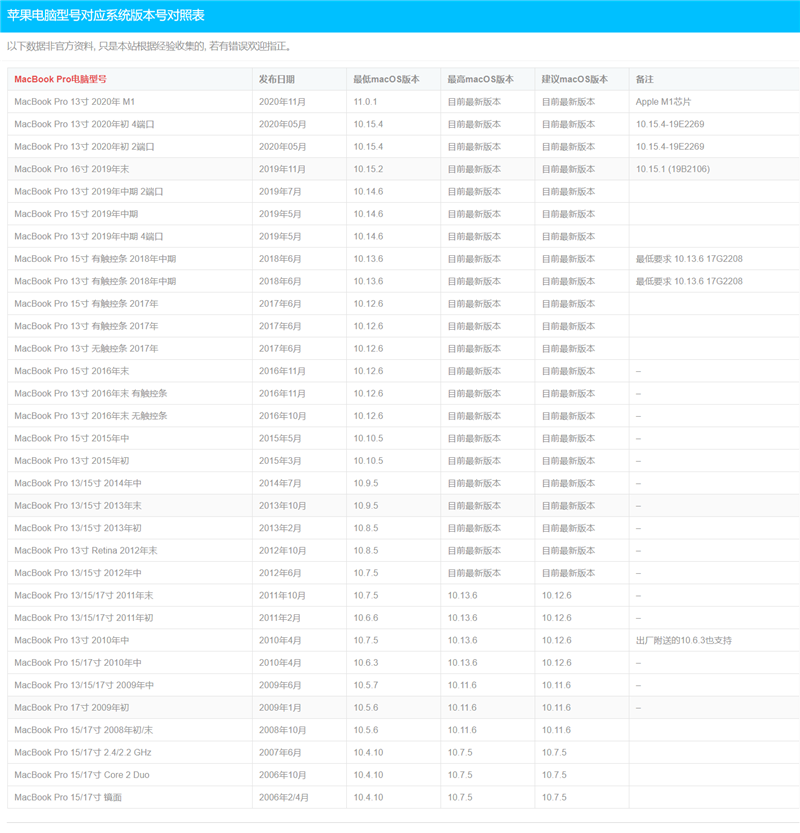Select MacBook Pro 13寸 有触控条 2017年
Image resolution: width=800 pixels, height=833 pixels.
[x=86, y=326]
